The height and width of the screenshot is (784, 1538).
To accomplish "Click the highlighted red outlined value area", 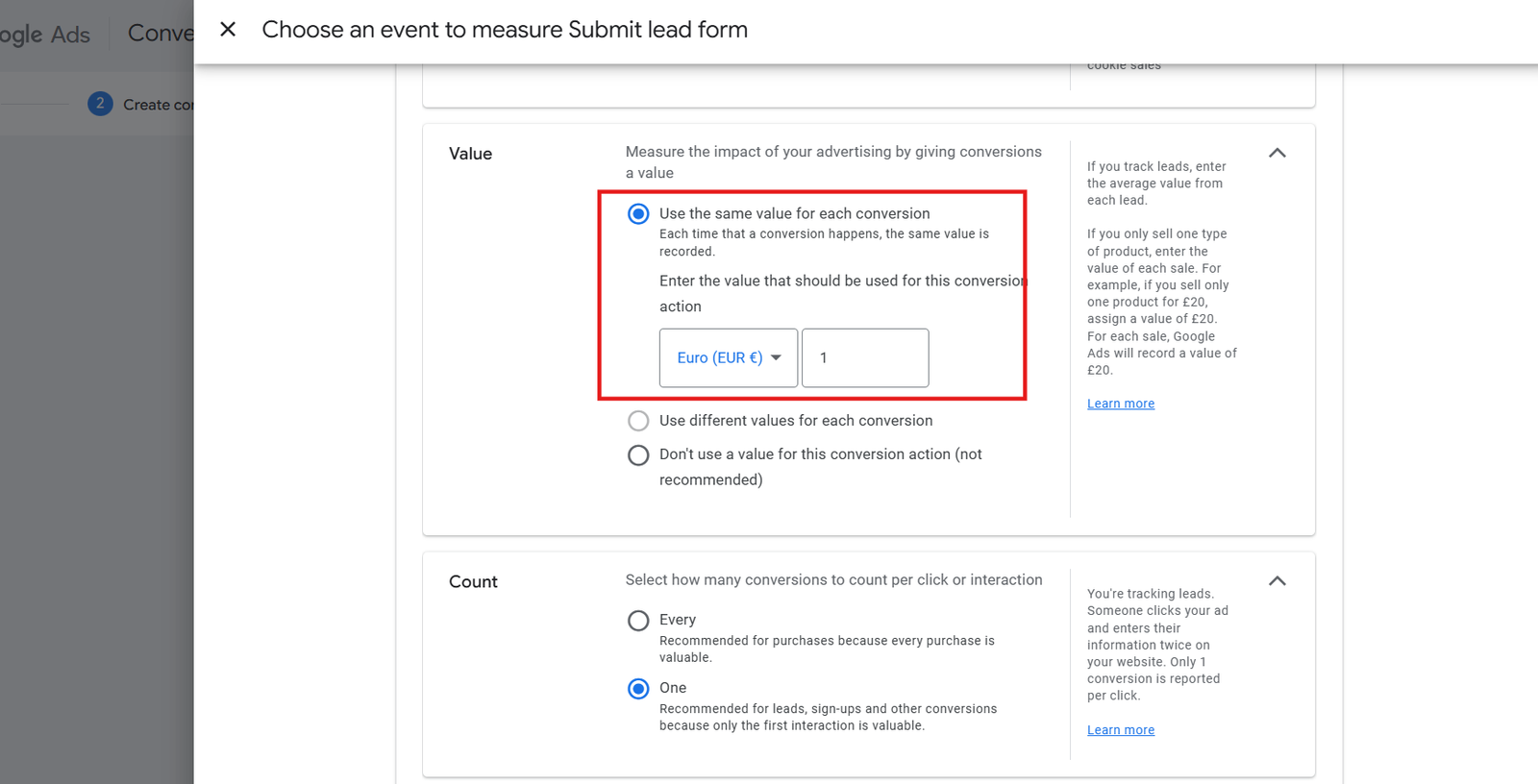I will [x=812, y=295].
